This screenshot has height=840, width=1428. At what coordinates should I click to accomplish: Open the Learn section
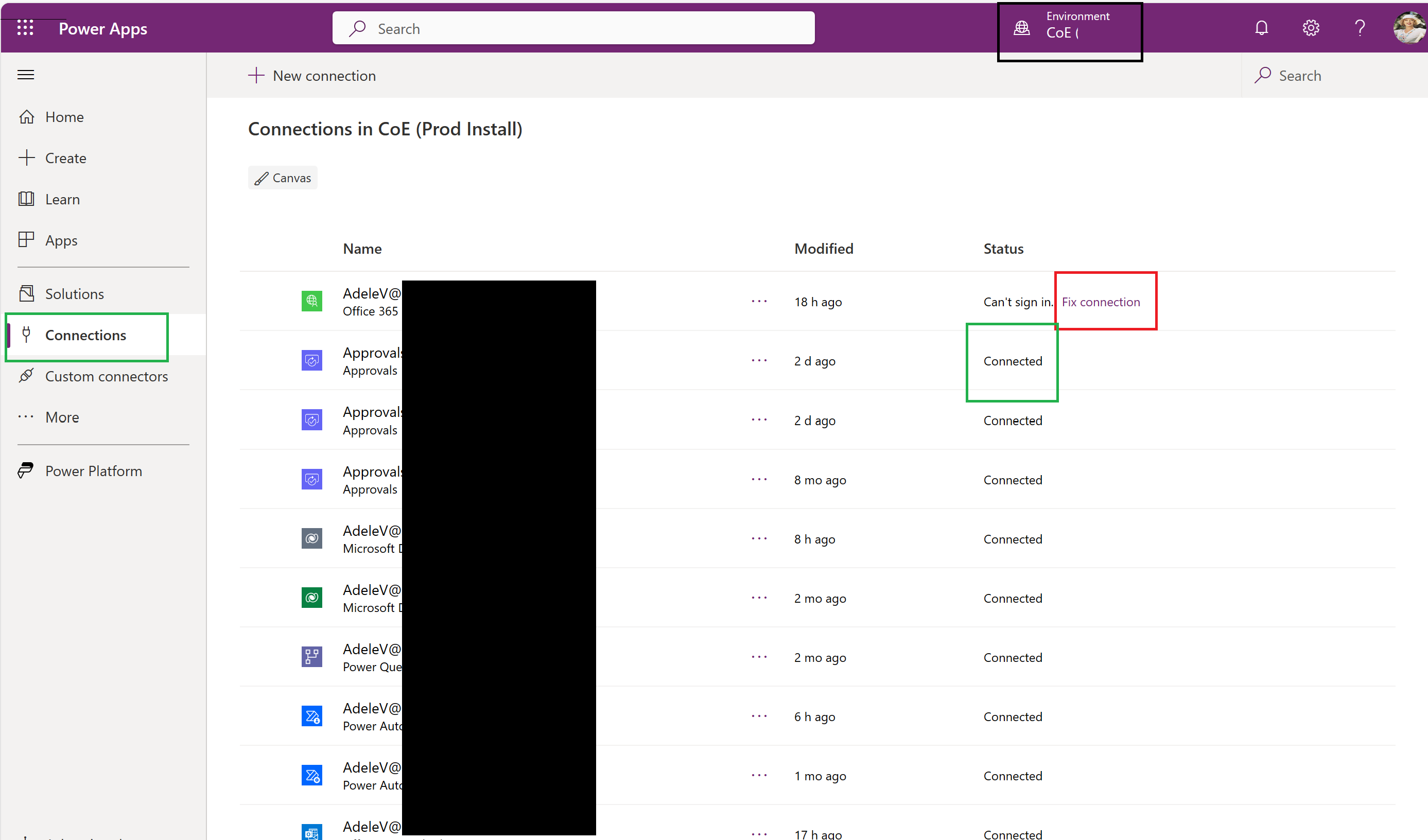coord(62,199)
